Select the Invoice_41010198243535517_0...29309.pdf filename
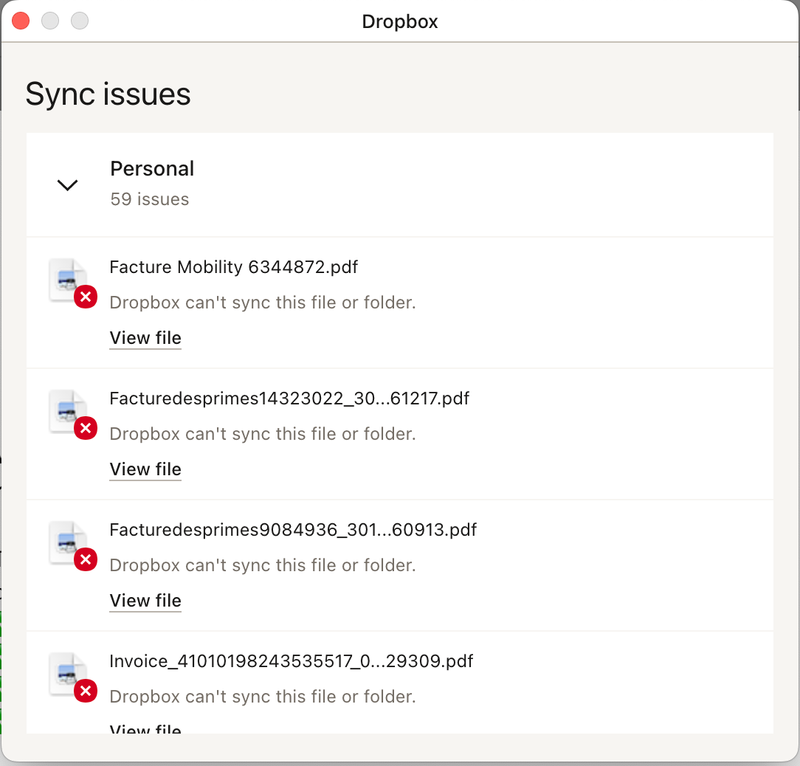 click(x=290, y=661)
